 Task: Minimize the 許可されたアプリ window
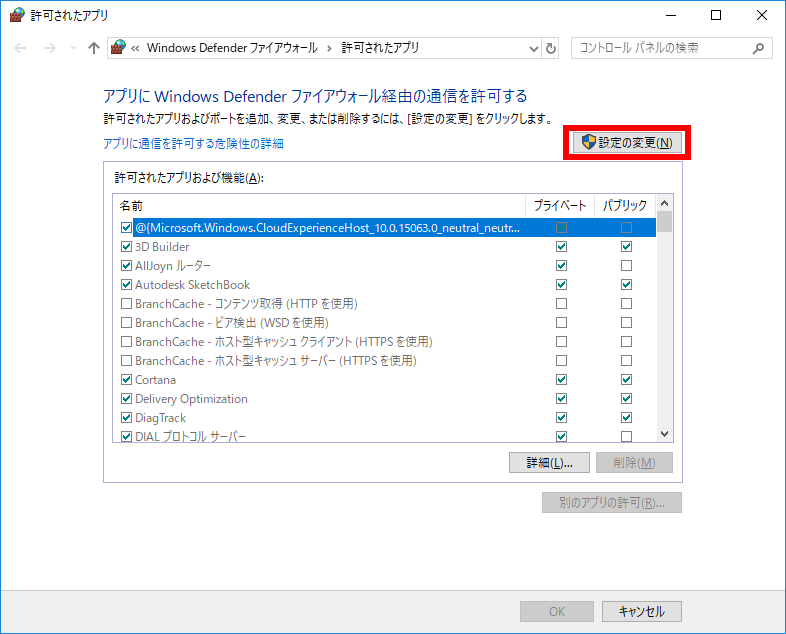[x=671, y=15]
